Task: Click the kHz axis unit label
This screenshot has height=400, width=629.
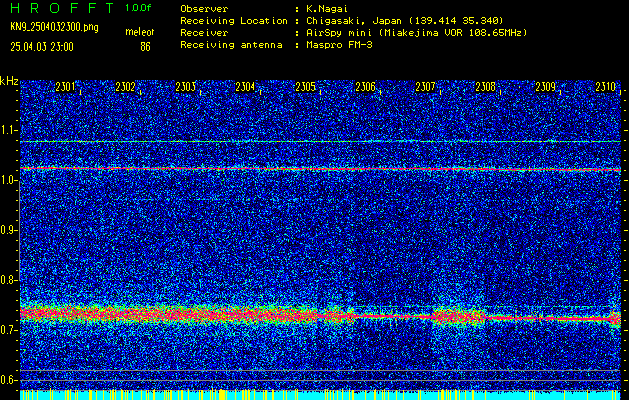Action: pos(9,81)
